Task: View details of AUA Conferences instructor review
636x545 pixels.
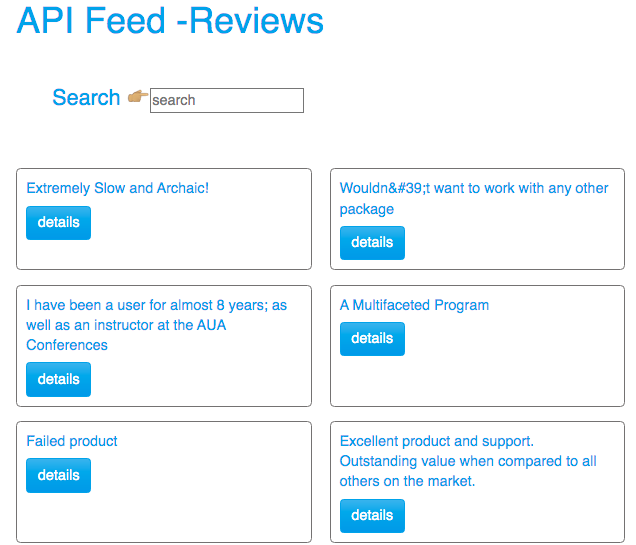Action: [58, 380]
